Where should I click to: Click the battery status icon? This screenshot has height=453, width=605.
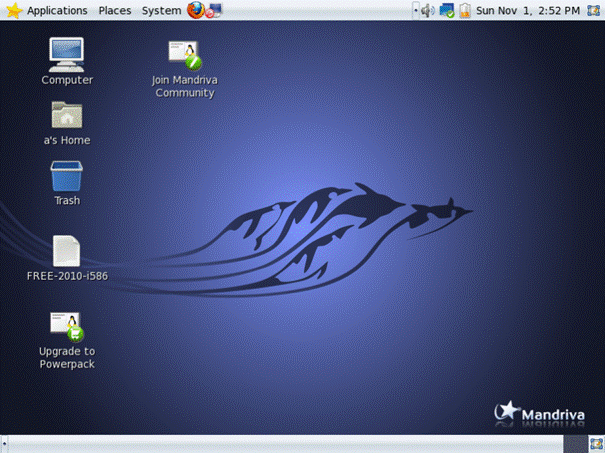[x=465, y=10]
